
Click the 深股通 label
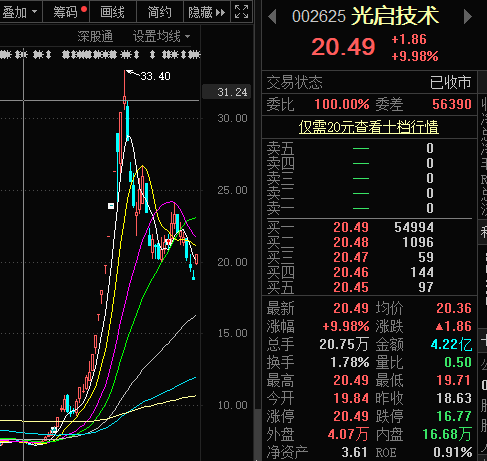(95, 36)
